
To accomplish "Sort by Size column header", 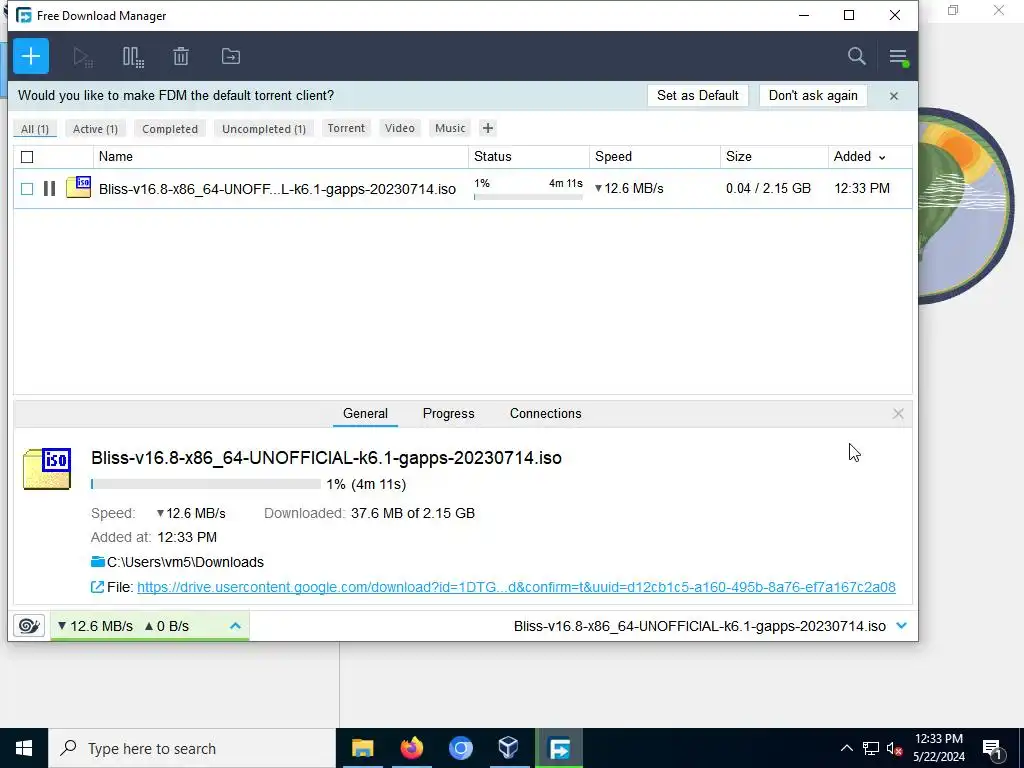I will tap(775, 157).
